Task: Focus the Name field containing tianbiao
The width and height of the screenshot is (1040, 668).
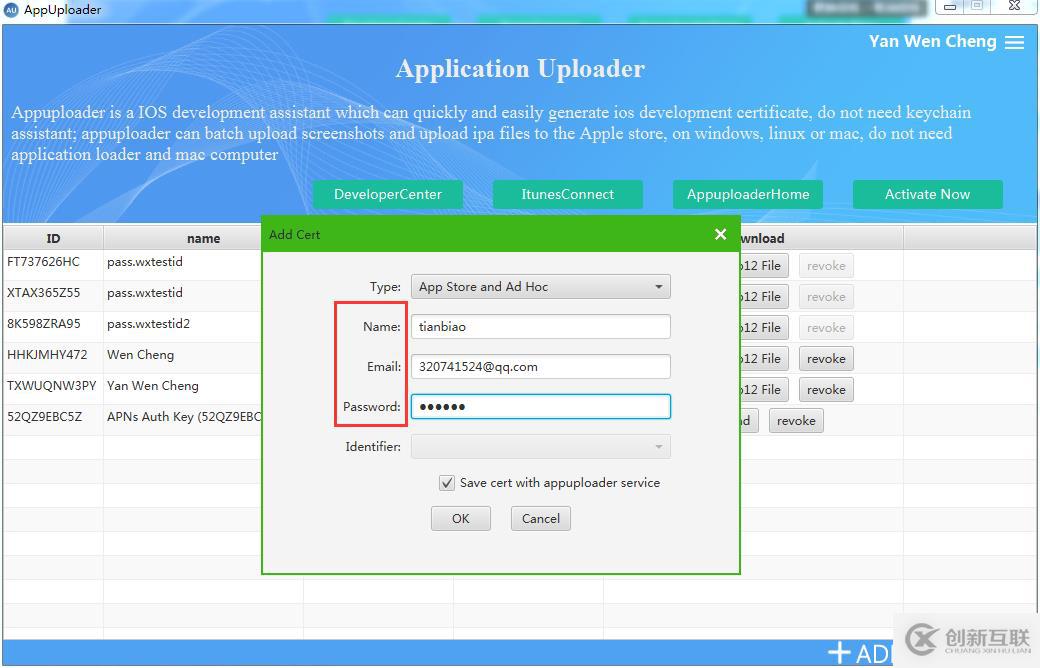Action: point(541,326)
